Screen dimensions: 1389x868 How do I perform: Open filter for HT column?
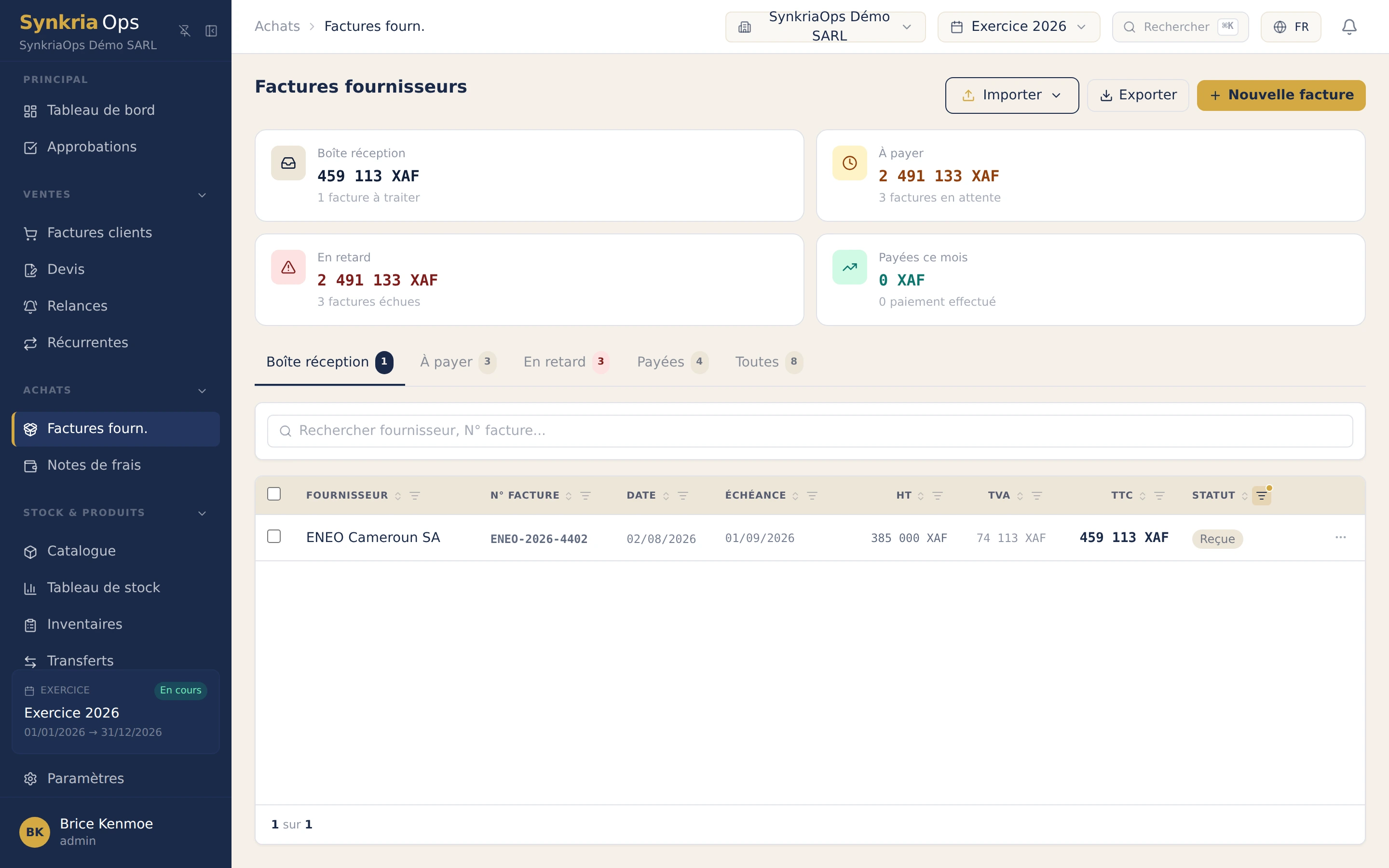pos(937,496)
